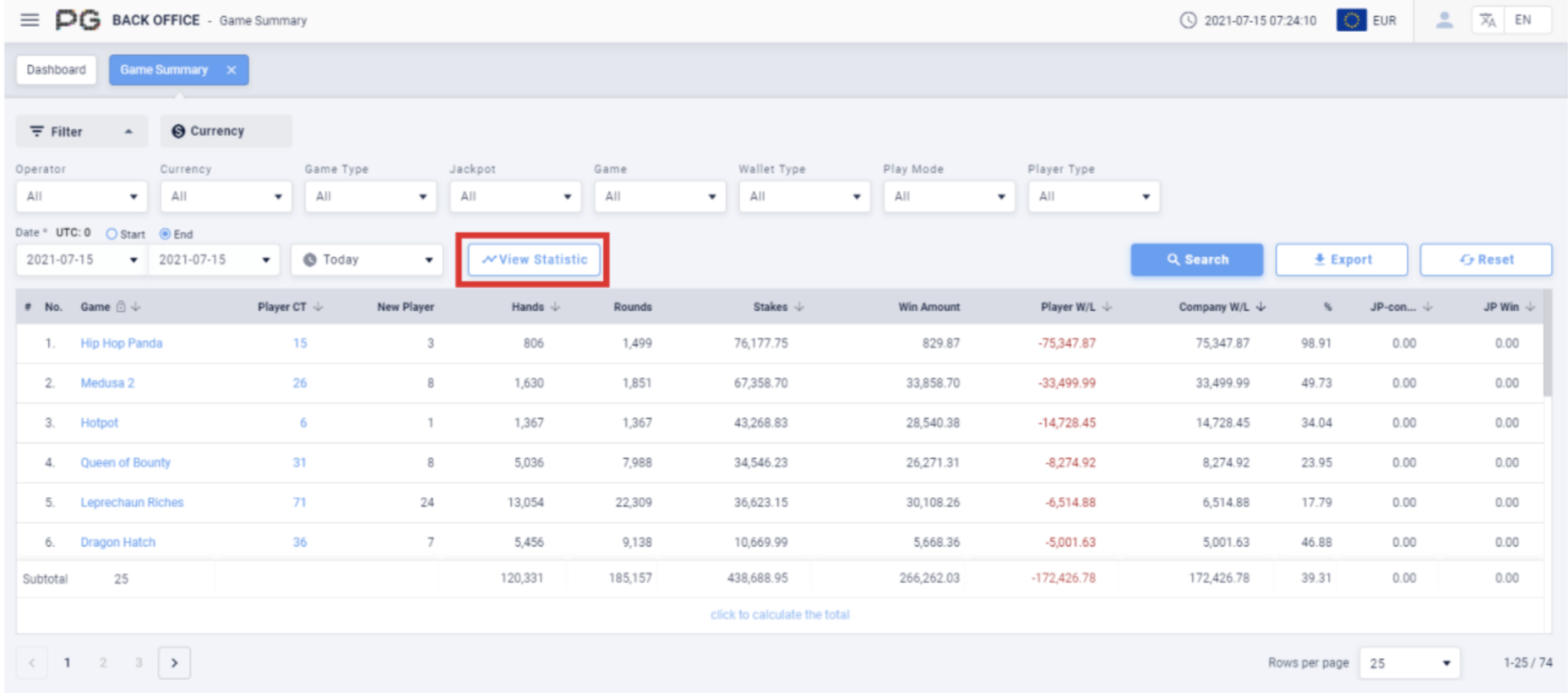Switch to the Dashboard tab
The width and height of the screenshot is (1568, 693).
point(56,70)
